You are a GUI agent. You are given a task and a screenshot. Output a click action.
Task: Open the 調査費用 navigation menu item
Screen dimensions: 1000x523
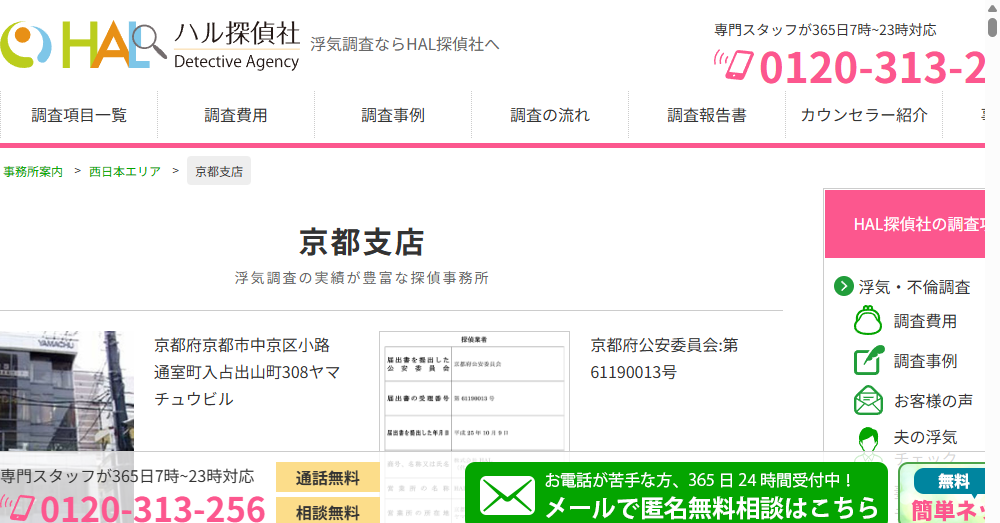pos(236,115)
